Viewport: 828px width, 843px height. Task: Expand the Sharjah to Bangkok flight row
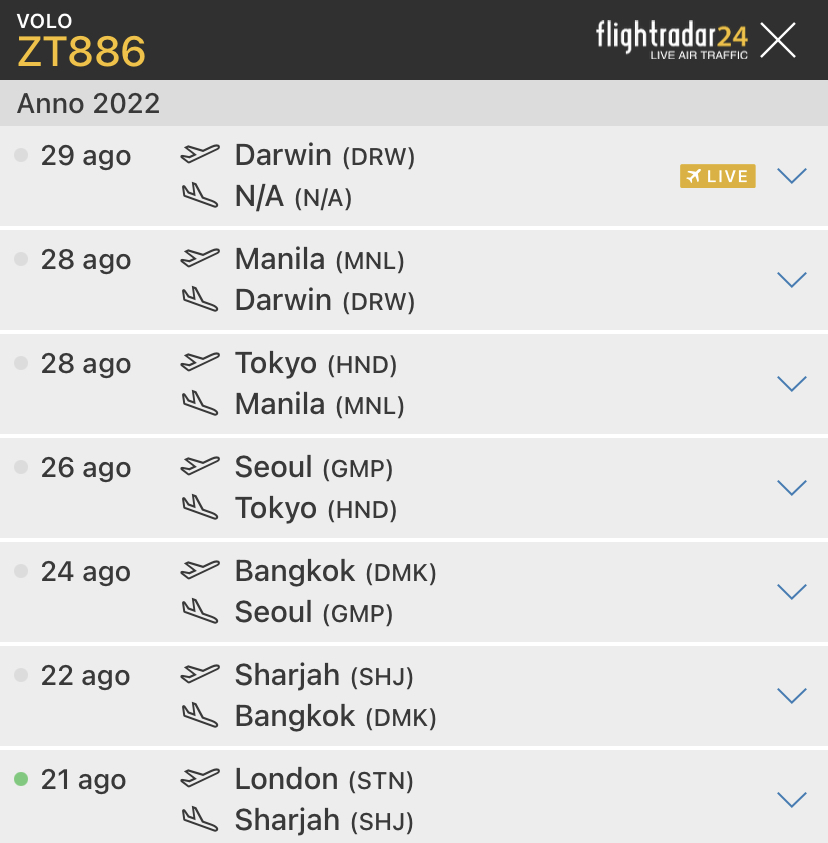tap(791, 696)
